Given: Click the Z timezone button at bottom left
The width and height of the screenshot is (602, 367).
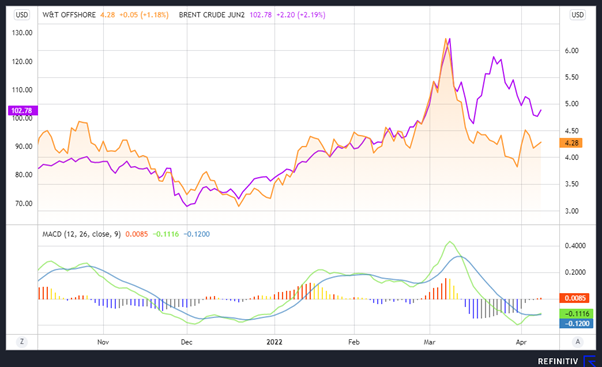Looking at the screenshot, I should (x=22, y=341).
